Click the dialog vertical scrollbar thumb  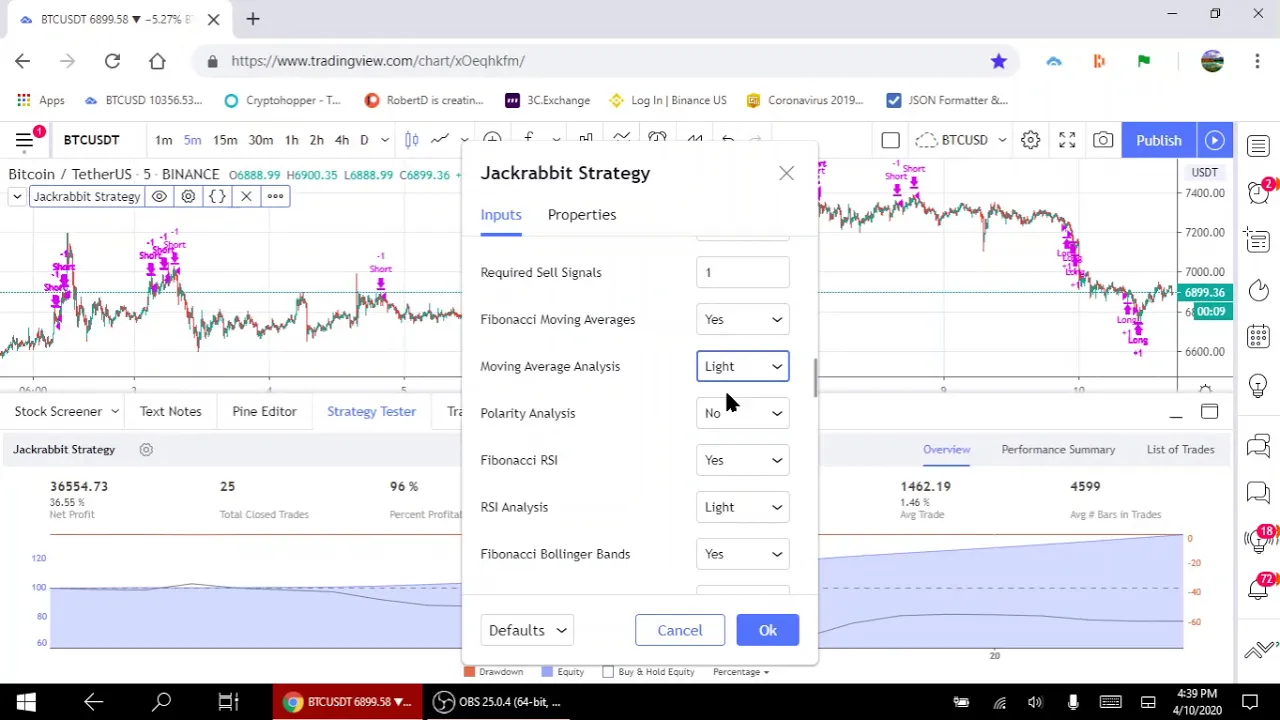click(815, 378)
